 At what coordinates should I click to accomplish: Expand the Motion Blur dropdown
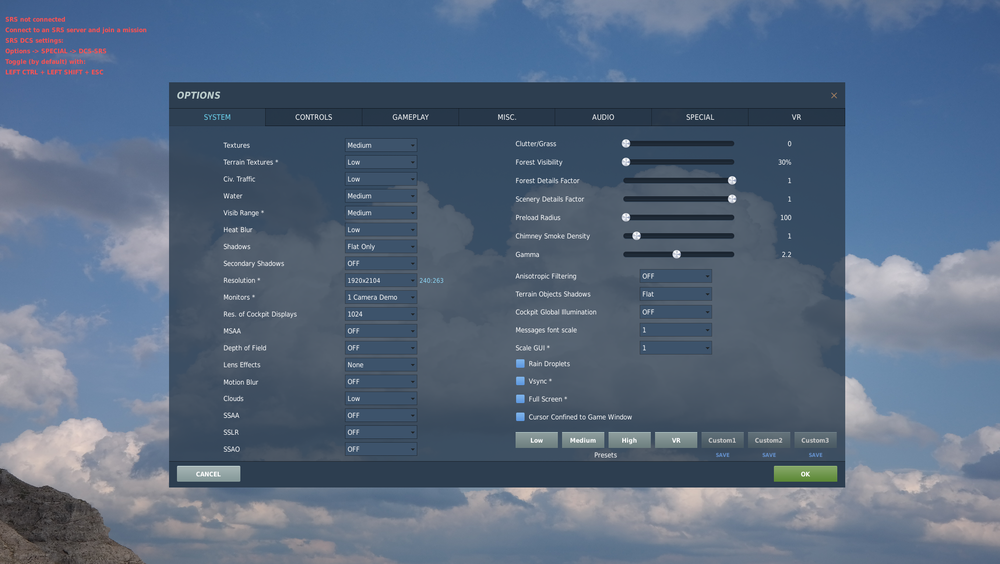381,382
